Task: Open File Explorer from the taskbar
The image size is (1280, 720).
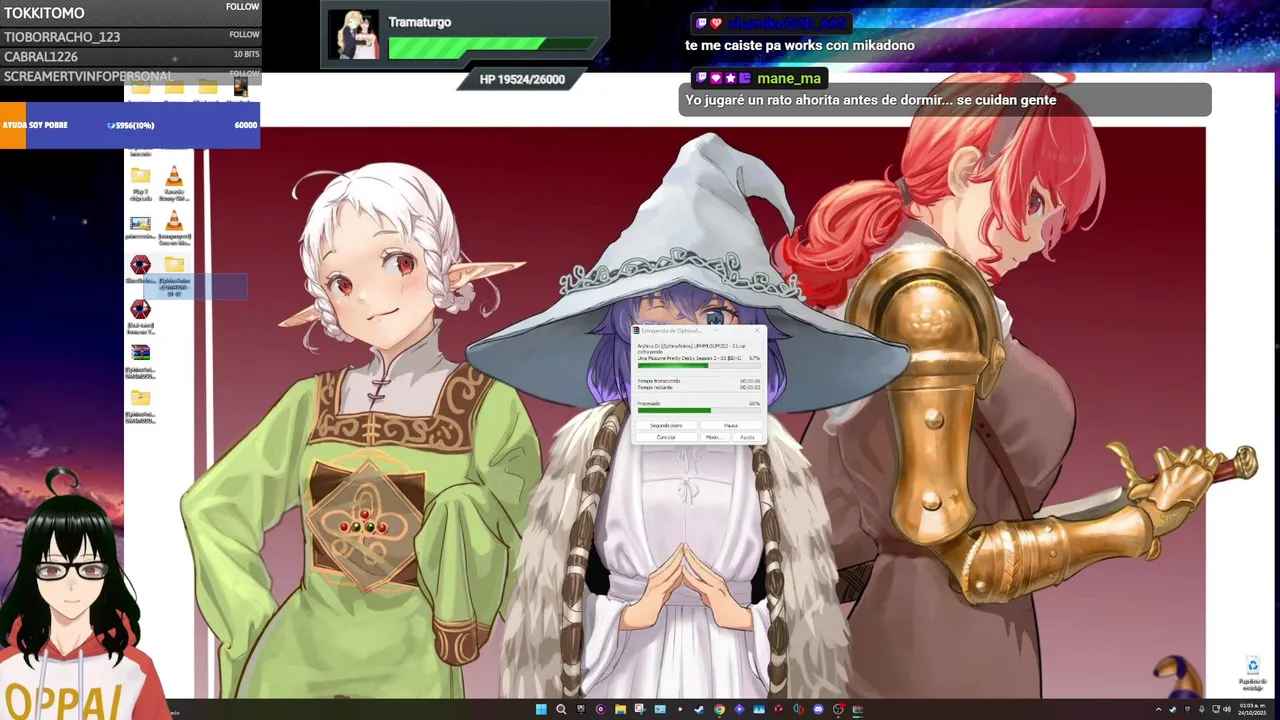Action: (620, 709)
